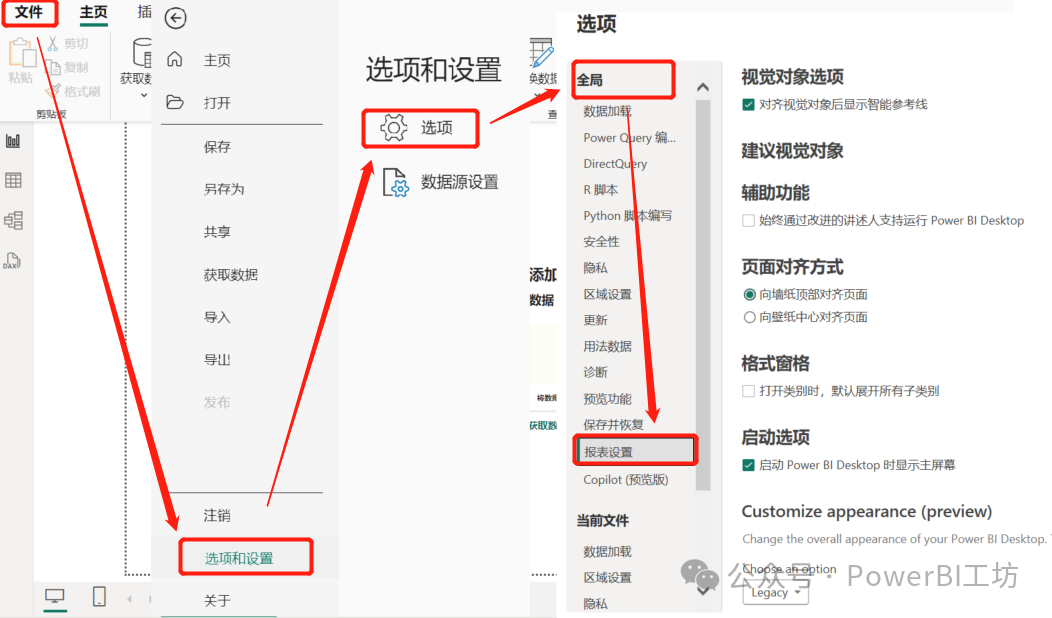Select 区域设置 under 全局
This screenshot has height=618, width=1052.
point(607,294)
